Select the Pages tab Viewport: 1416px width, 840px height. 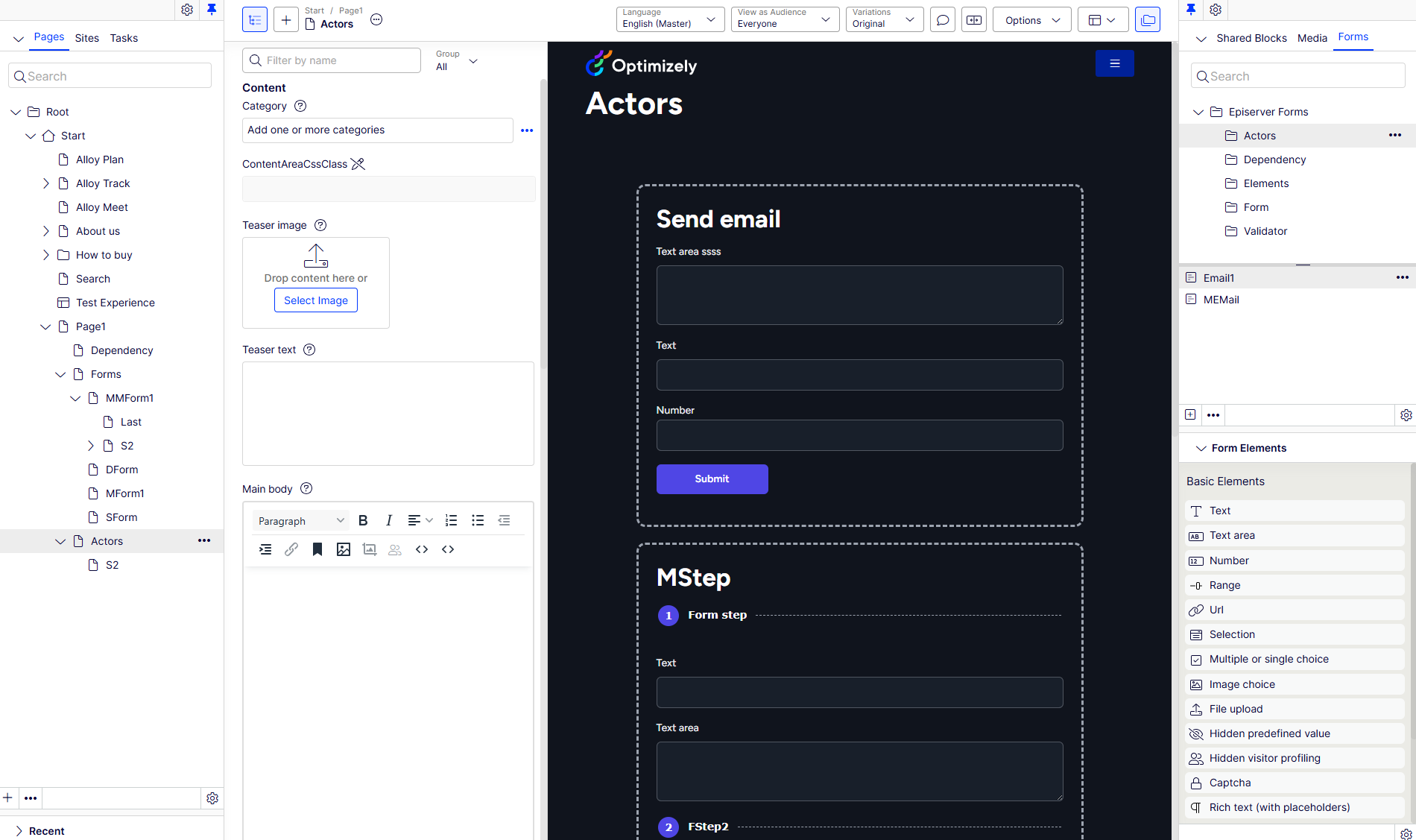point(49,37)
